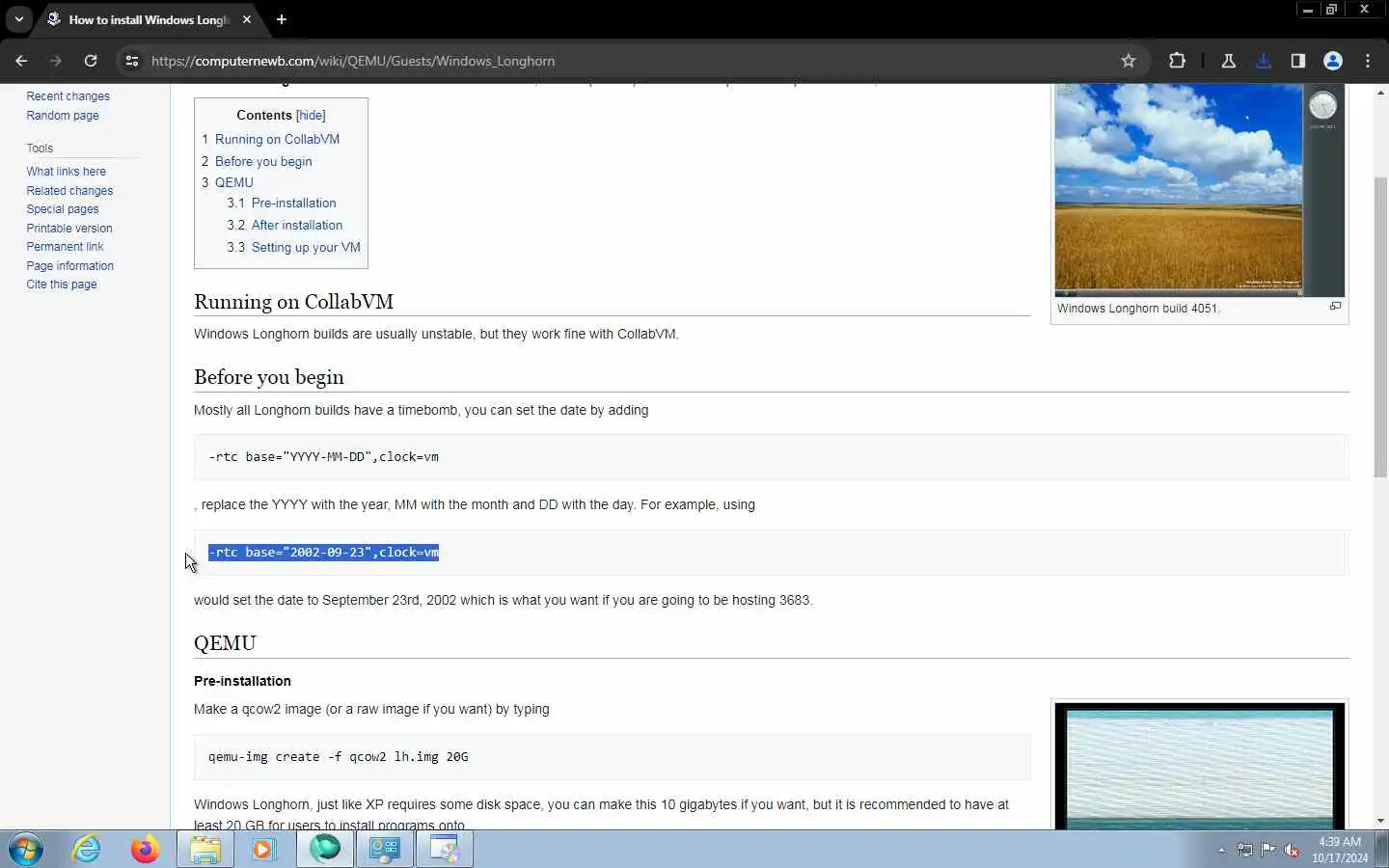The image size is (1389, 868).
Task: Open the tab search dropdown
Action: pos(18,19)
